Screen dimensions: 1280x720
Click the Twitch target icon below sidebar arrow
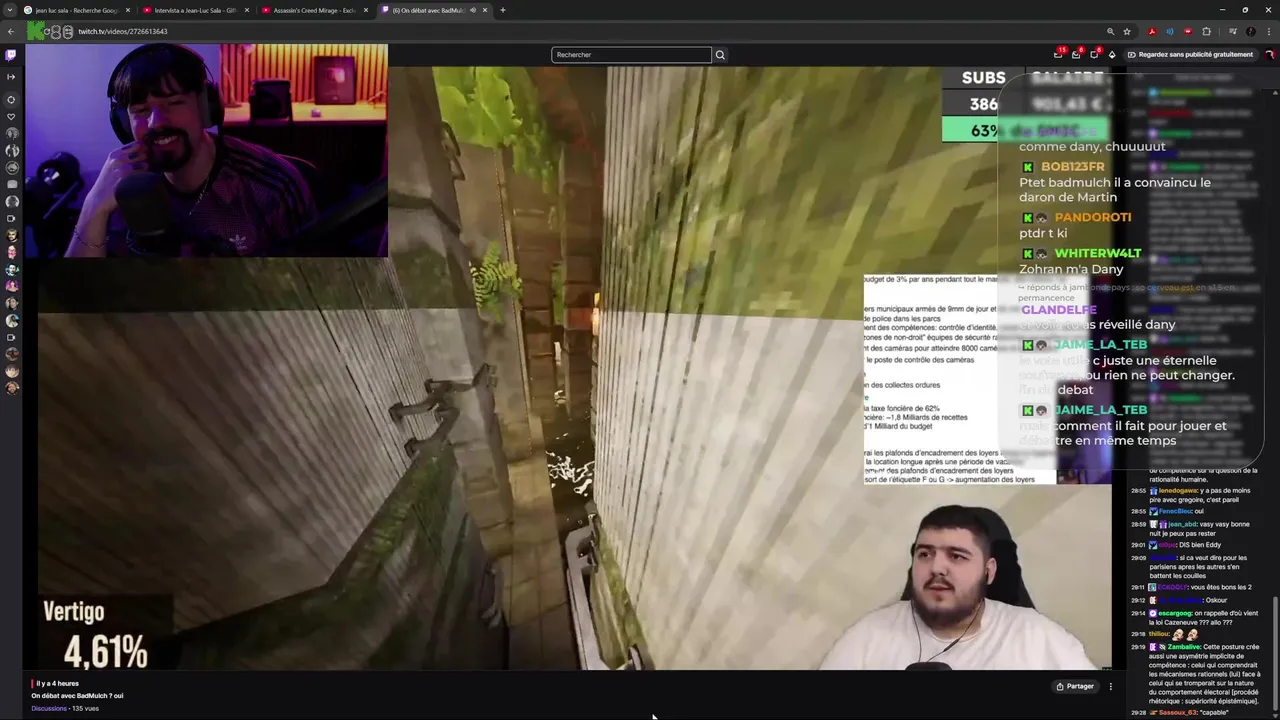click(x=11, y=99)
